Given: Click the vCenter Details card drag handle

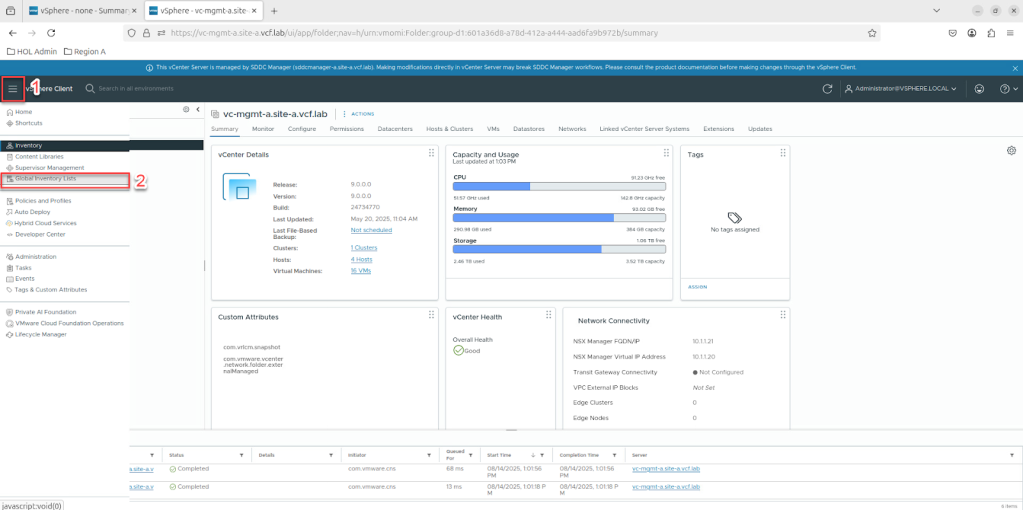Looking at the screenshot, I should 431,153.
